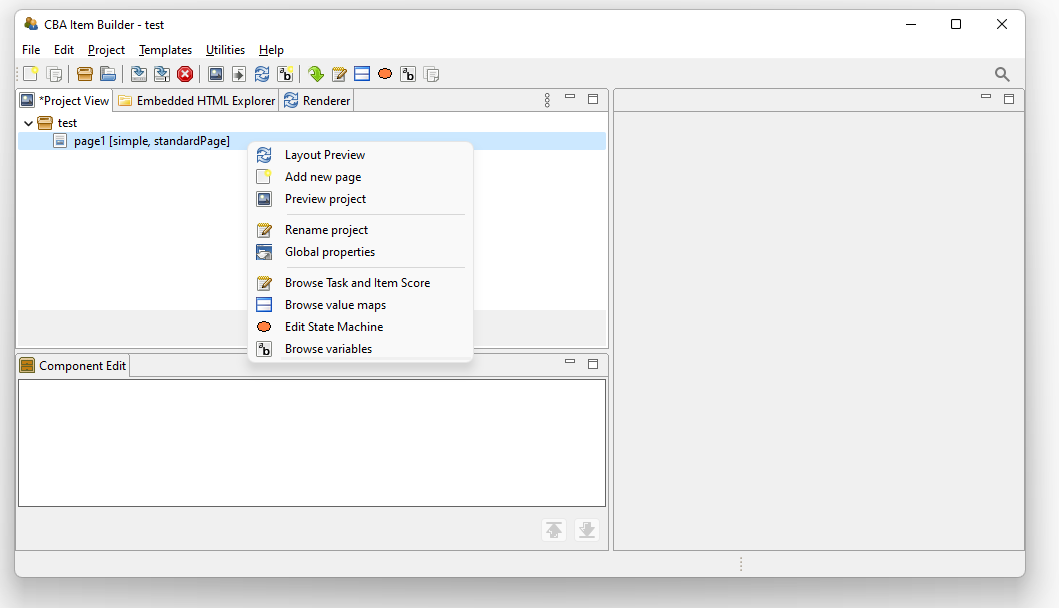The height and width of the screenshot is (608, 1059).
Task: Click the preview project toolbar icon
Action: (x=215, y=74)
